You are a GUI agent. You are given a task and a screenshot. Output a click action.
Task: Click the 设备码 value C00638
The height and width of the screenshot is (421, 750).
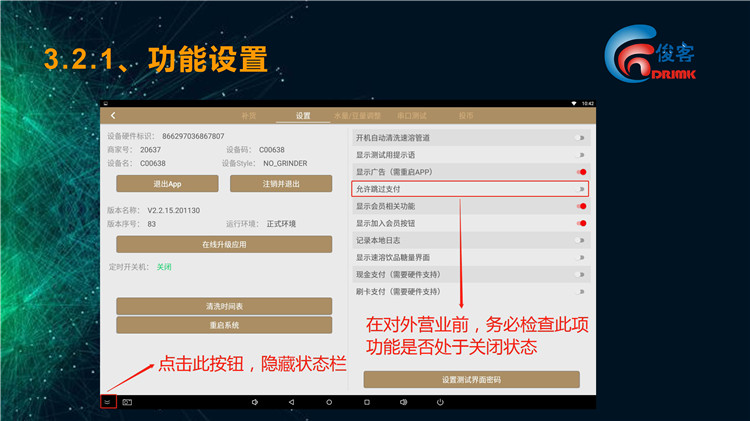[x=272, y=150]
